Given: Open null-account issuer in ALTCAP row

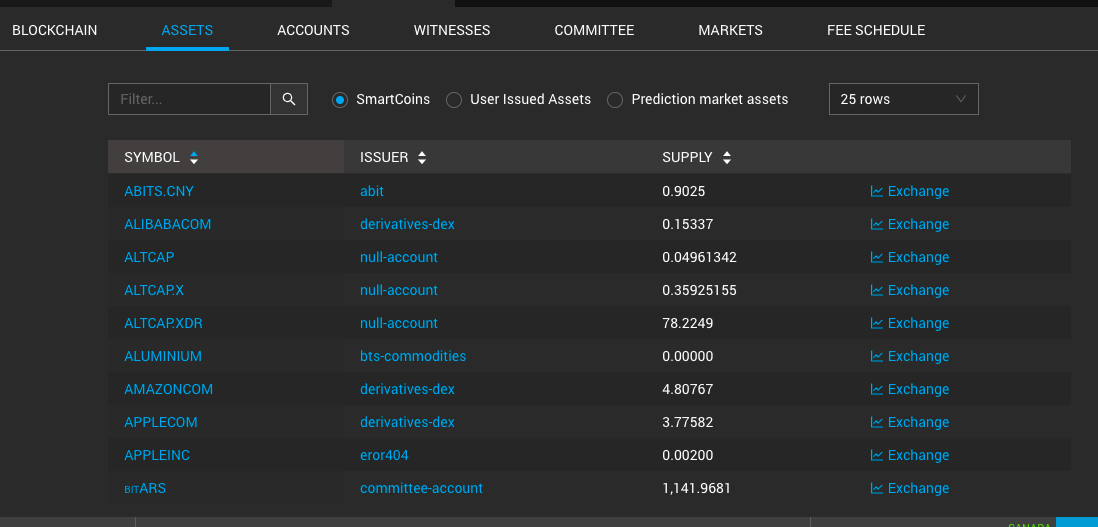Looking at the screenshot, I should 398,257.
